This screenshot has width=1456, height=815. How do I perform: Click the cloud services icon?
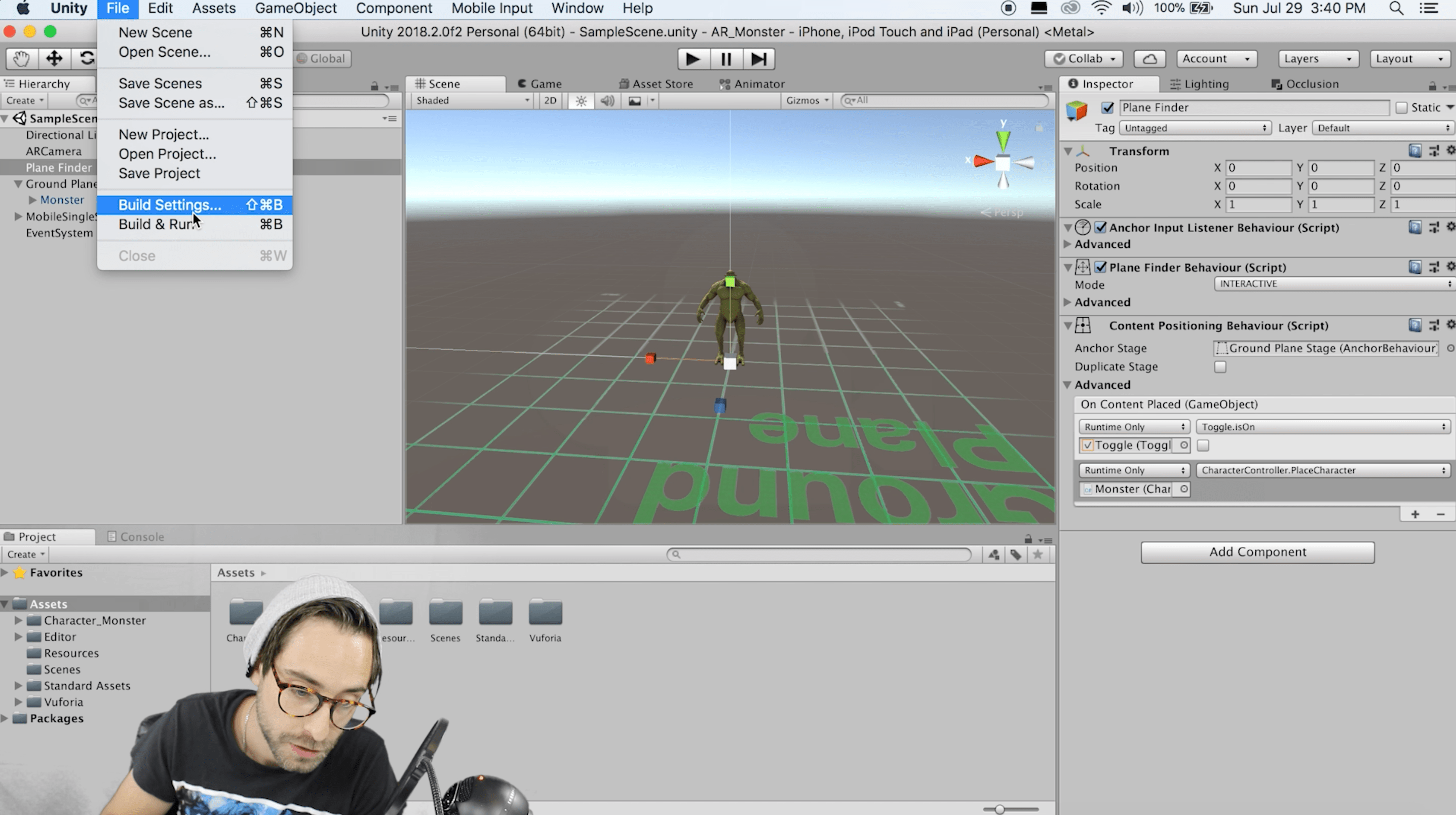coord(1150,59)
